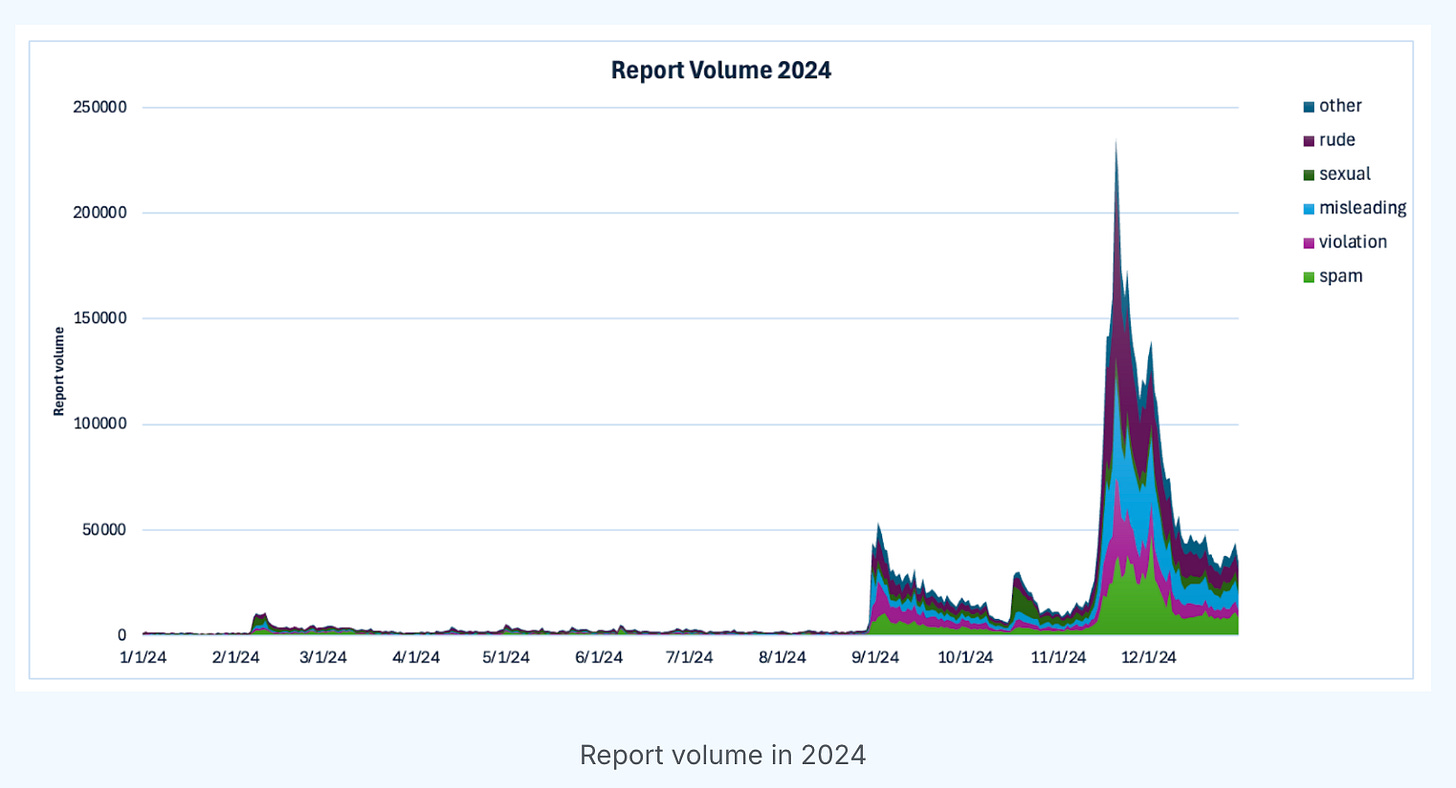Click the 100000 y-axis label

(100, 424)
